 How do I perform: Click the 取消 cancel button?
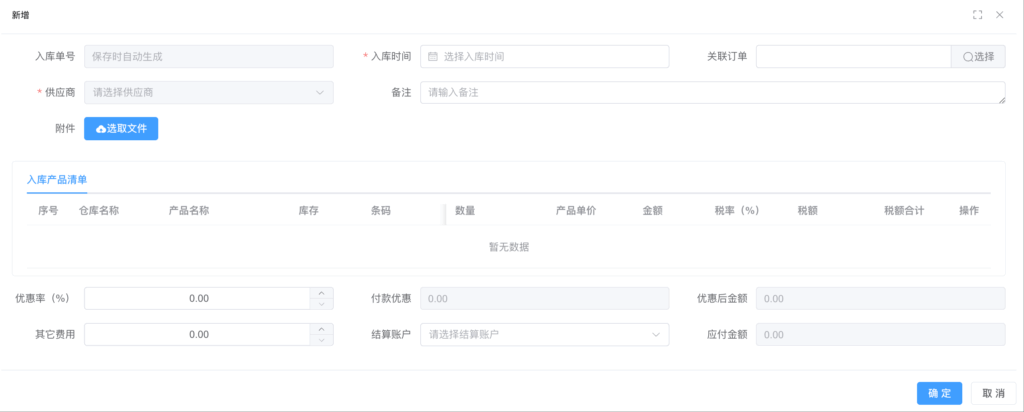click(x=993, y=393)
